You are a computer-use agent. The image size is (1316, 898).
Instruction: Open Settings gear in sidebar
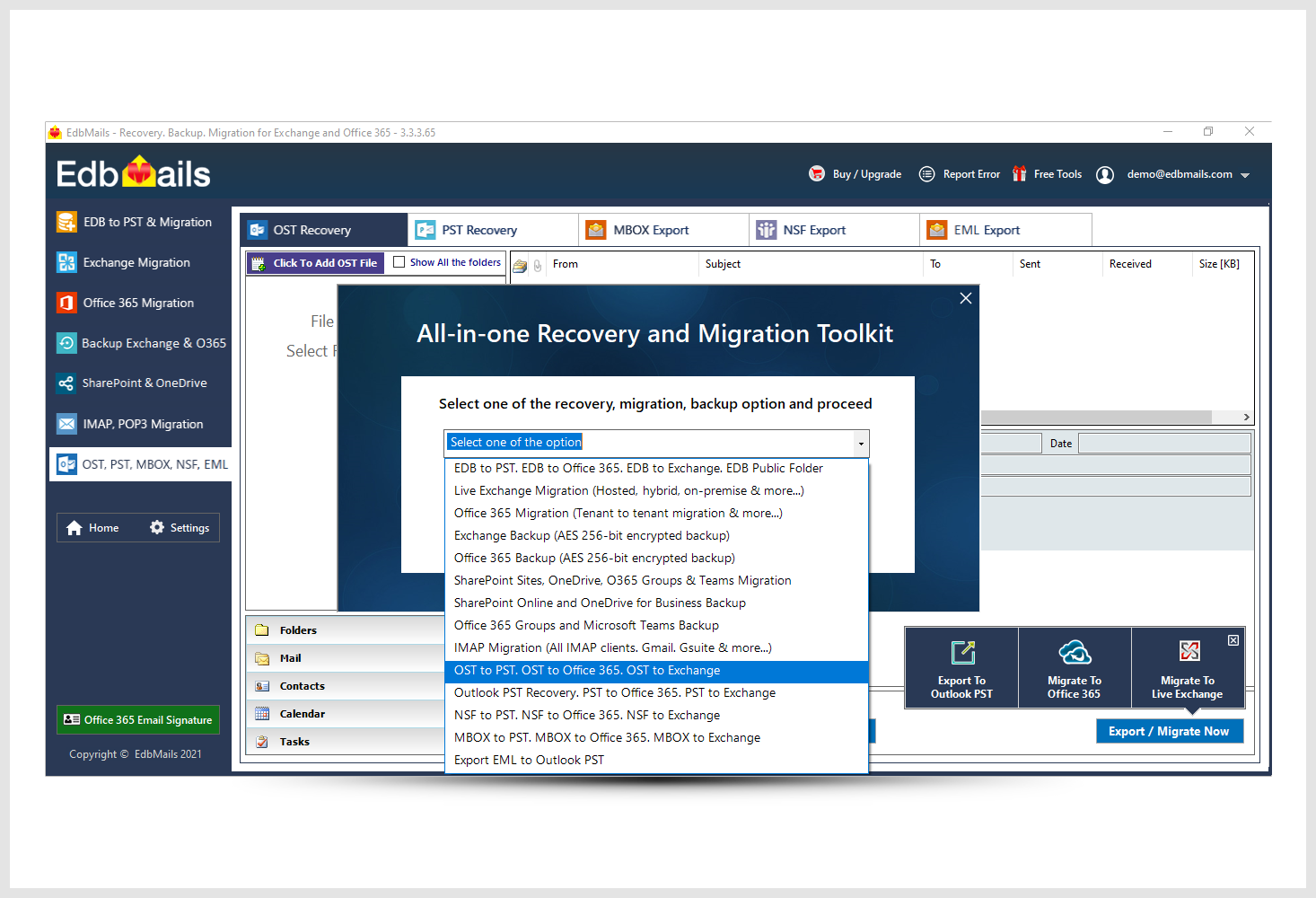[157, 528]
